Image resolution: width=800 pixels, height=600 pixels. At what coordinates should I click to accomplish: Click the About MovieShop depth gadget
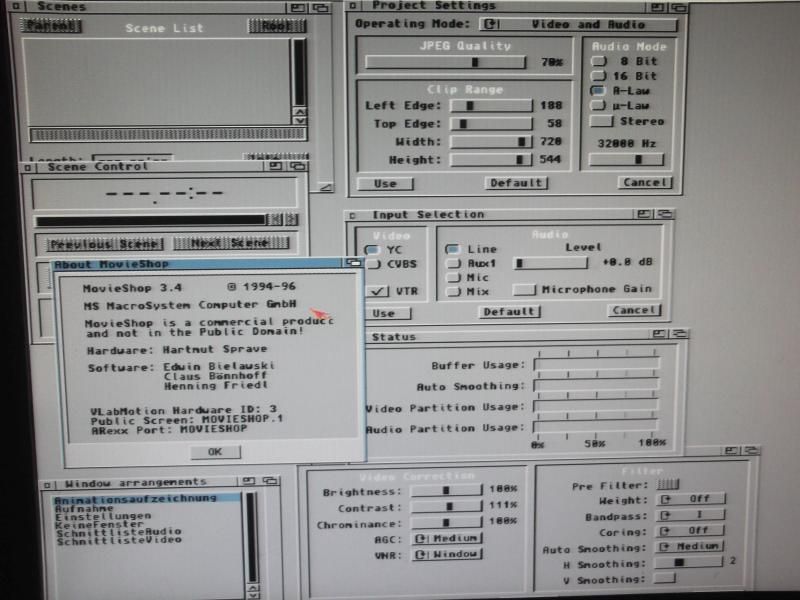click(353, 263)
